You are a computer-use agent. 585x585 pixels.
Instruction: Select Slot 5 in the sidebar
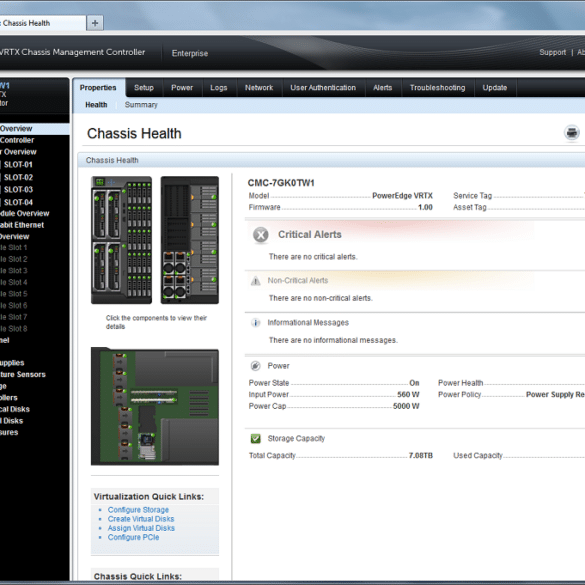coord(13,294)
